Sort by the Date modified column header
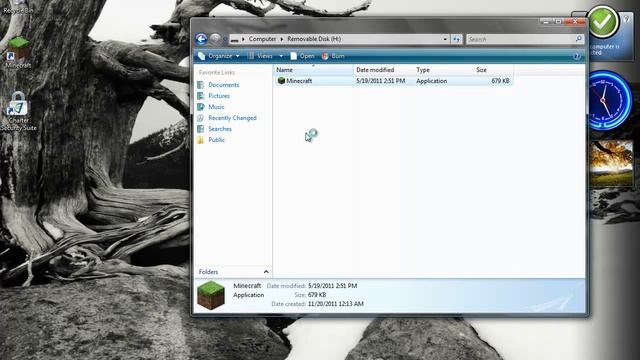The width and height of the screenshot is (640, 360). [383, 70]
